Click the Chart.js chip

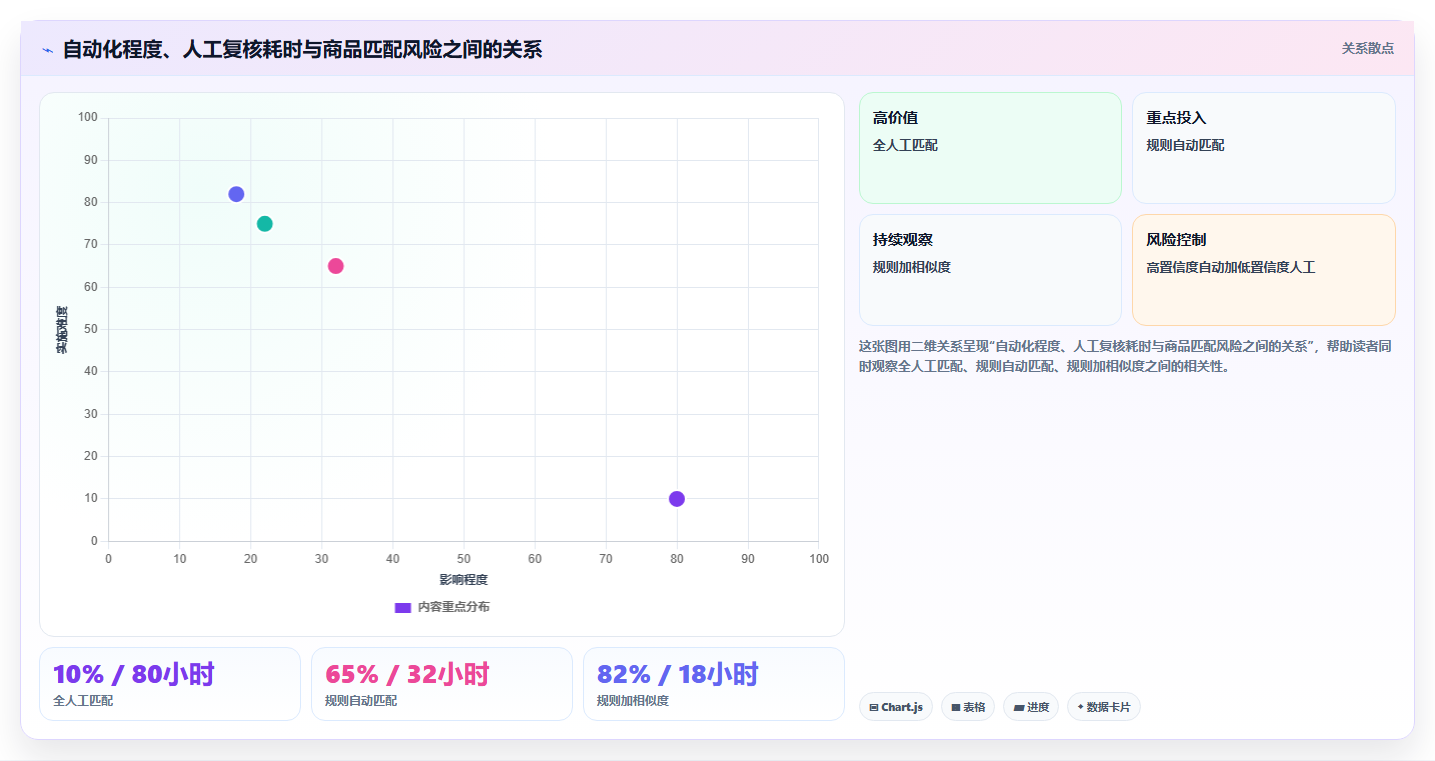pyautogui.click(x=896, y=707)
